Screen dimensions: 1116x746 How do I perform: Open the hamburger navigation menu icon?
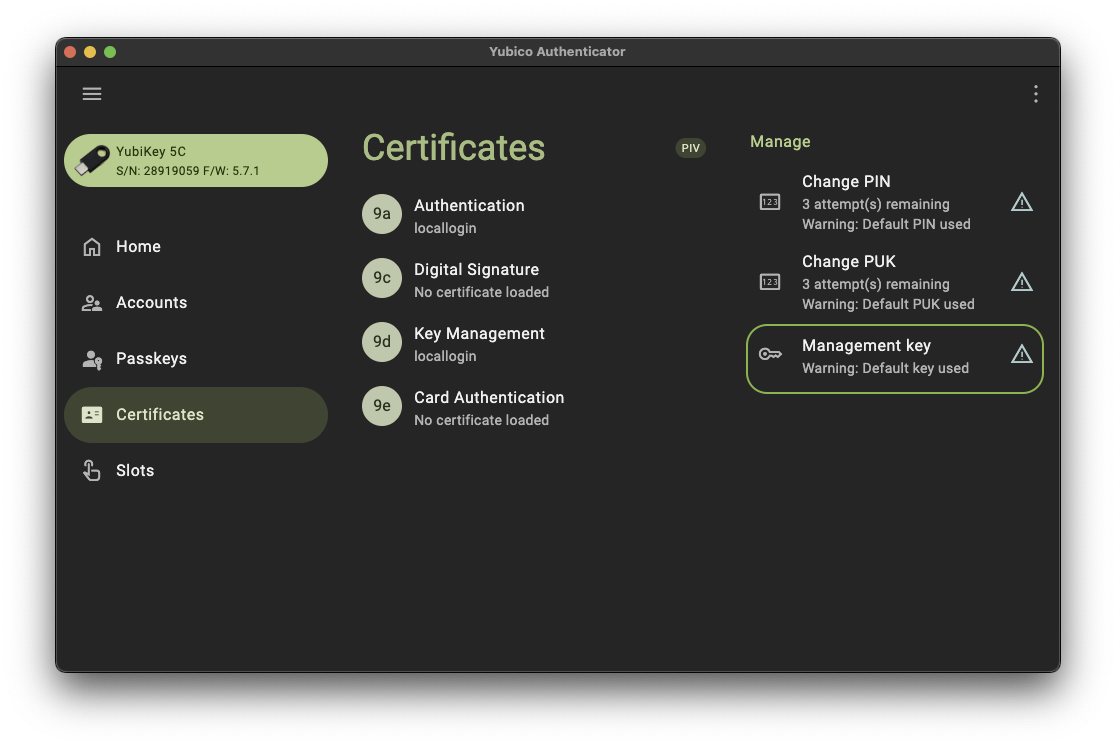tap(92, 94)
